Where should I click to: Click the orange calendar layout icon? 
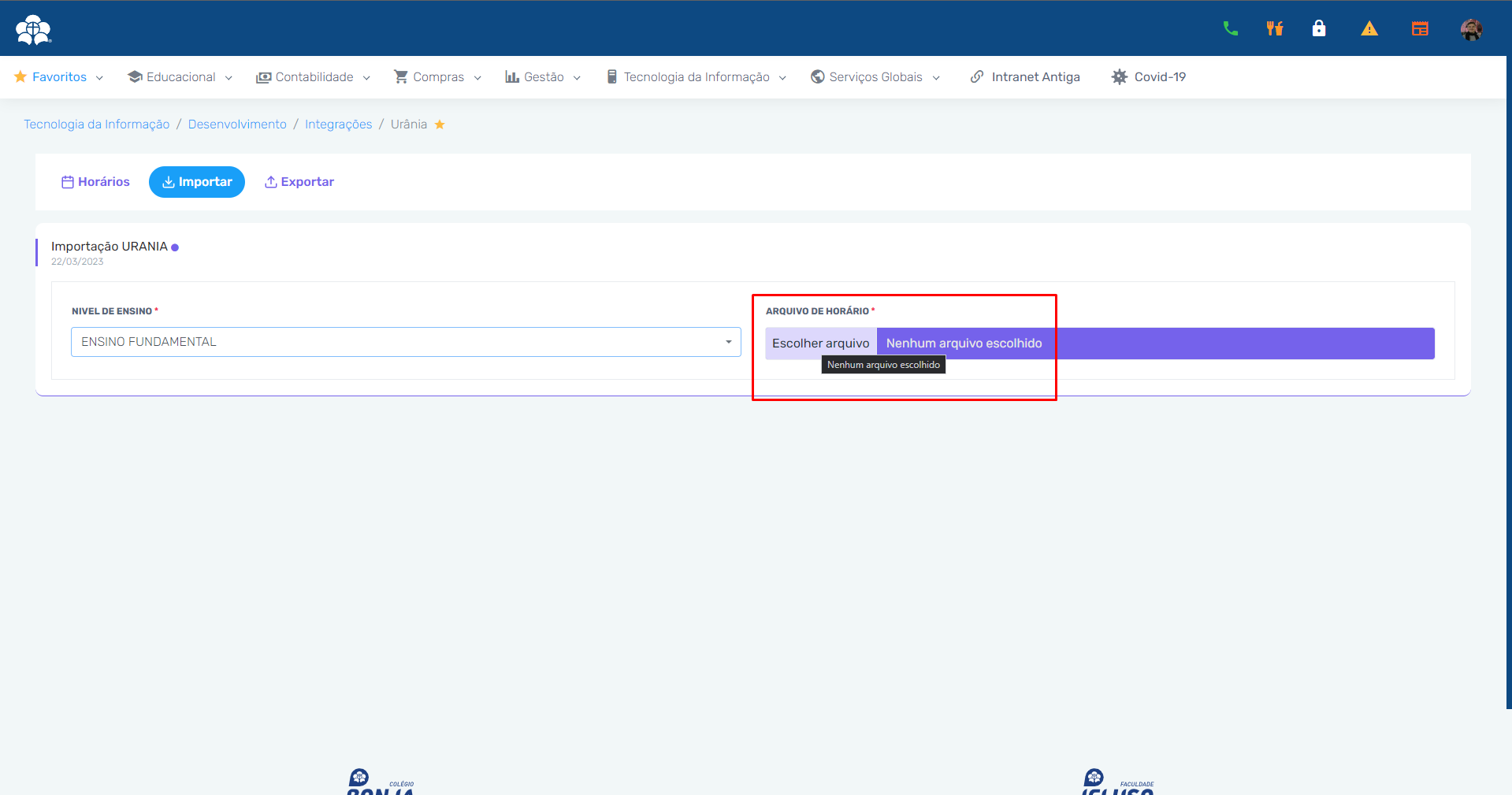(x=1419, y=29)
